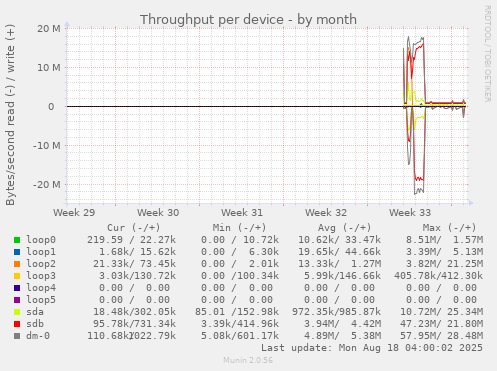Click the y-axis title Bytes/second read/write
497x371 pixels.
10,115
